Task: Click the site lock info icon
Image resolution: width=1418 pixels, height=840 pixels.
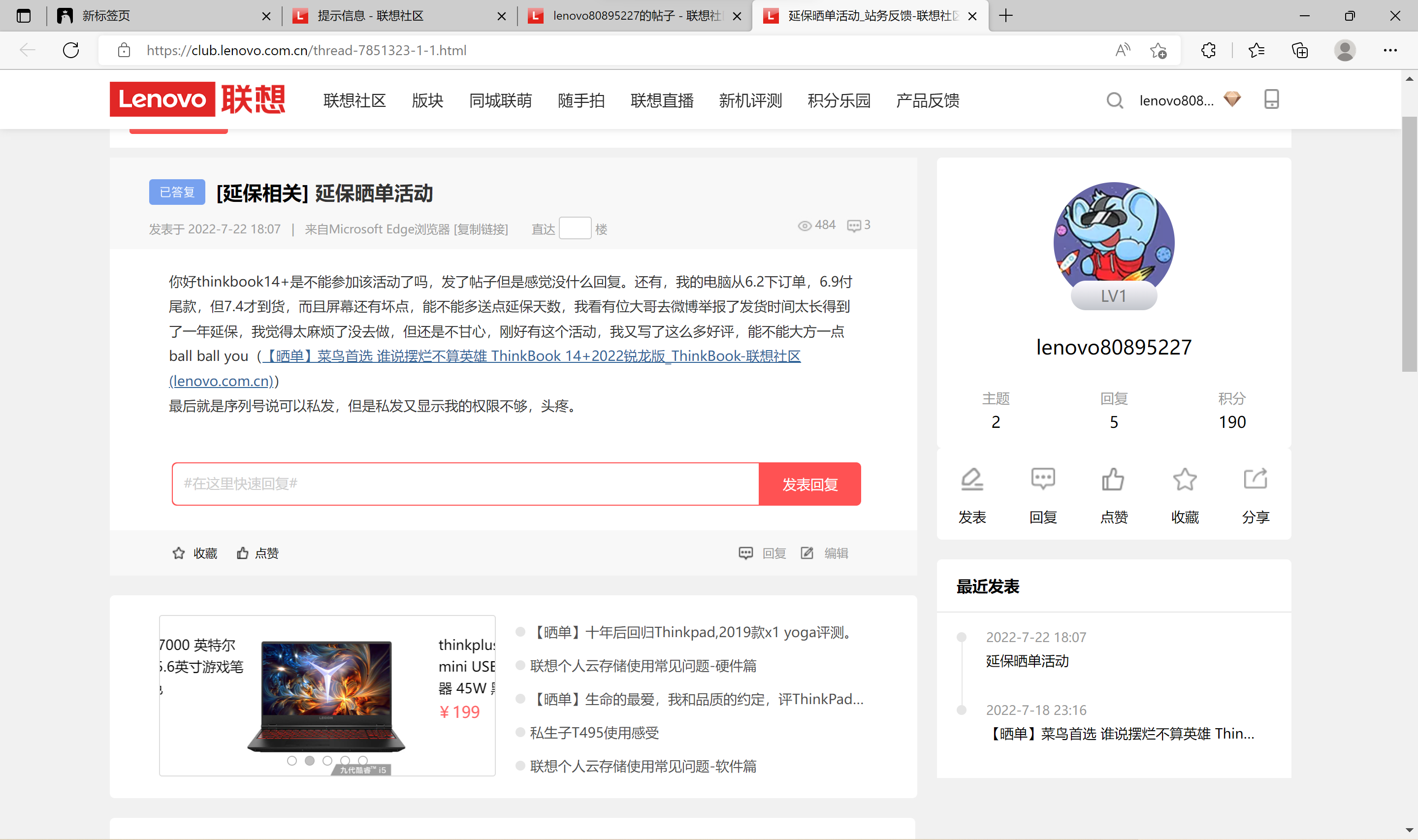Action: pos(124,50)
